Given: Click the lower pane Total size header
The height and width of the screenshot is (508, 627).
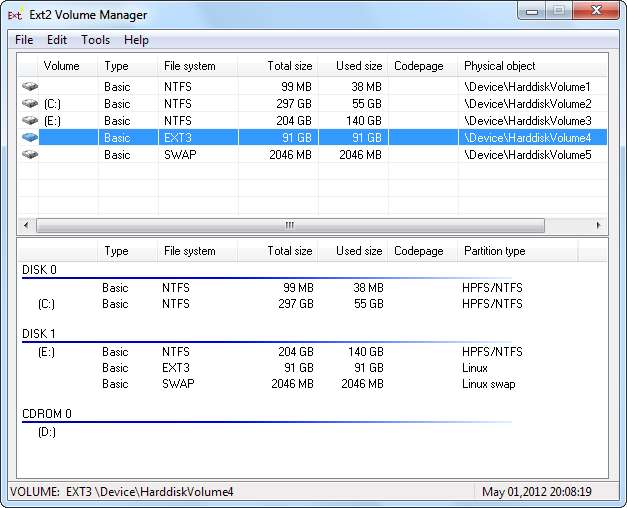Looking at the screenshot, I should [x=278, y=251].
